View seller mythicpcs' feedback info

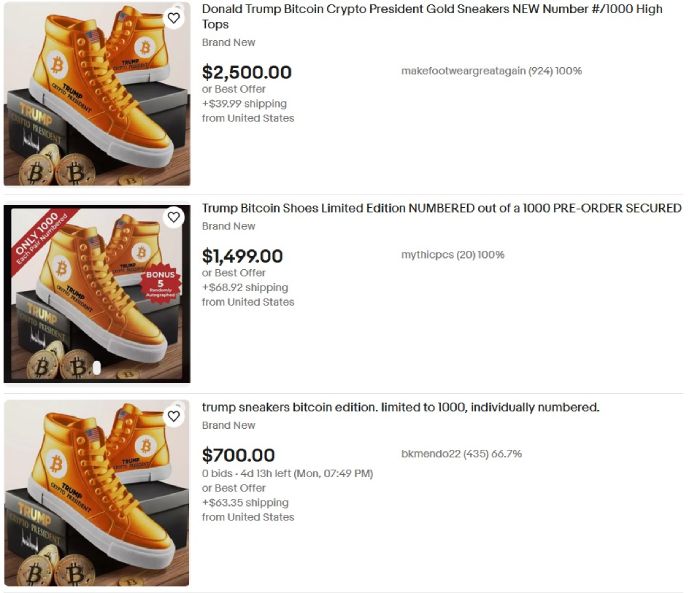(x=452, y=255)
